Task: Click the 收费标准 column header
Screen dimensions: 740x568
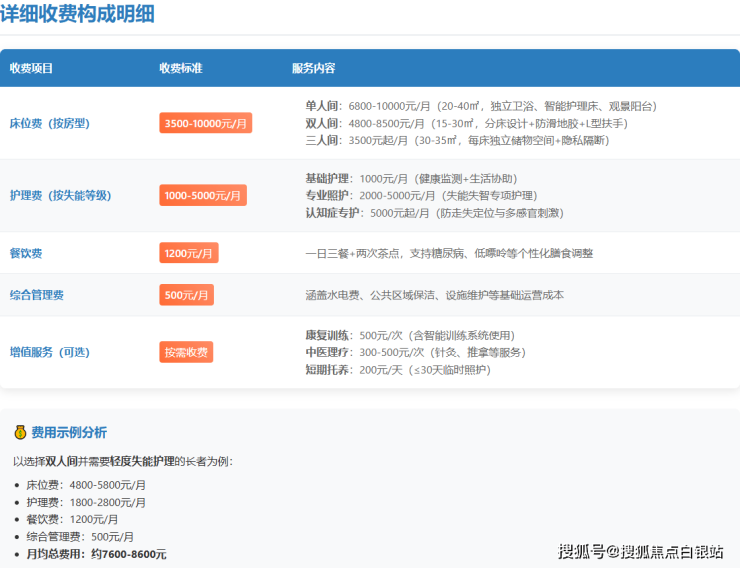Action: pos(181,68)
